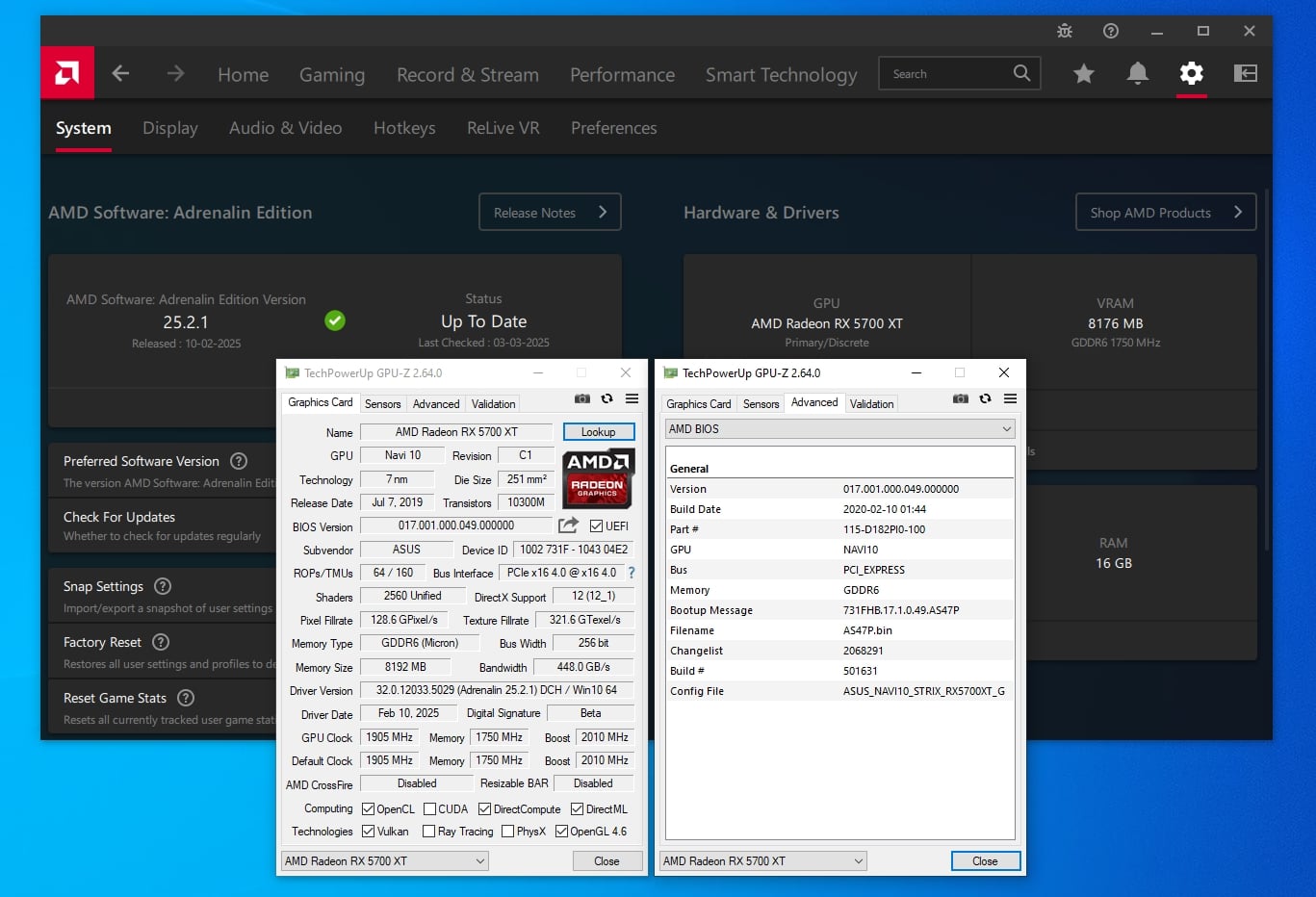Toggle the PhysX checkbox

click(x=507, y=831)
